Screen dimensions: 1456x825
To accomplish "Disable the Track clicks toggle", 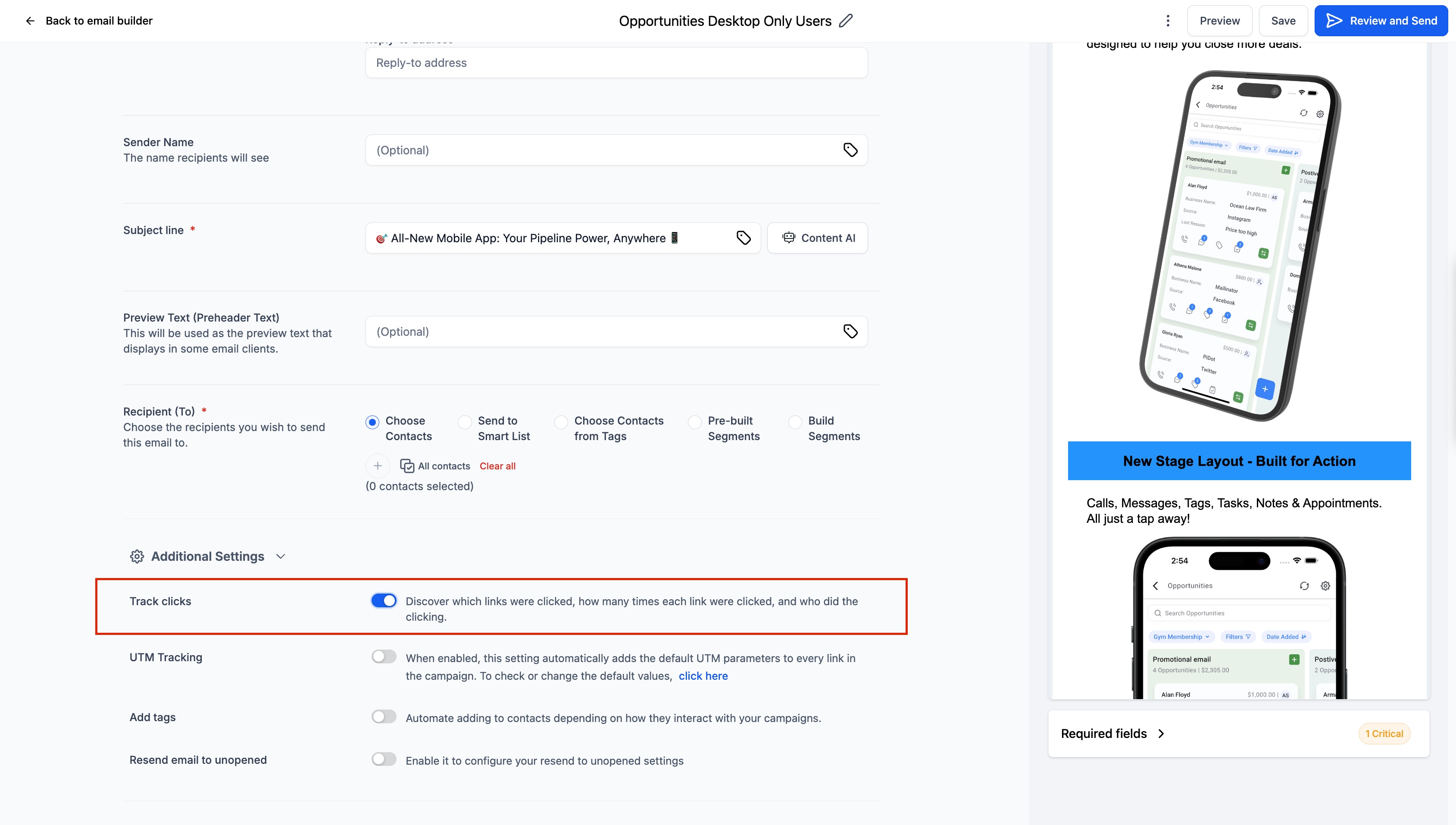I will 384,600.
